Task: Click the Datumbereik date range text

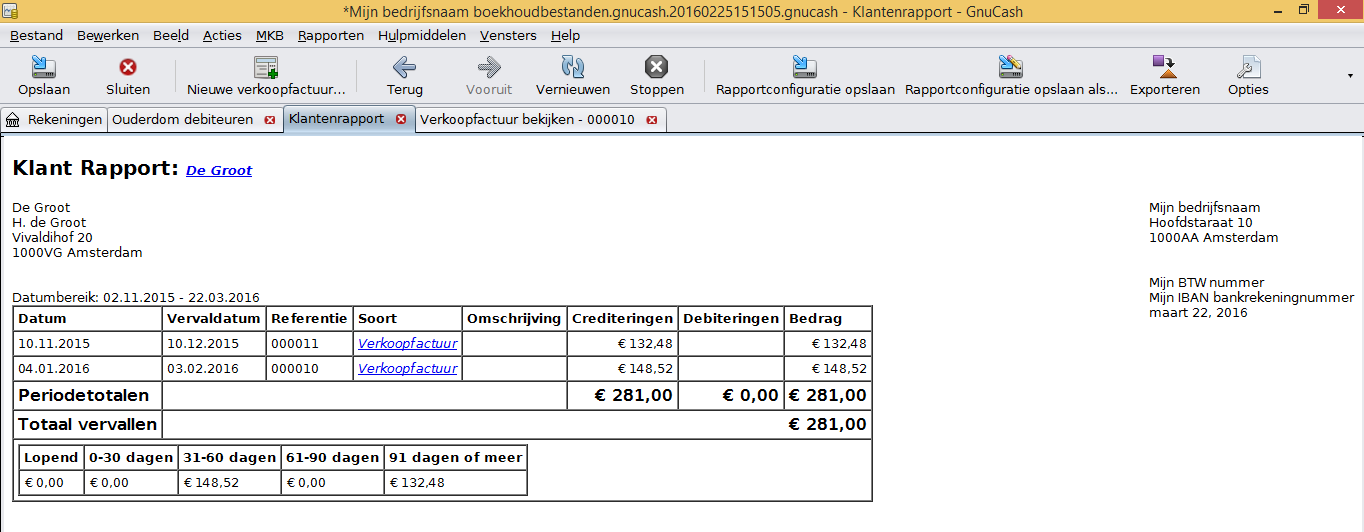Action: [x=136, y=297]
